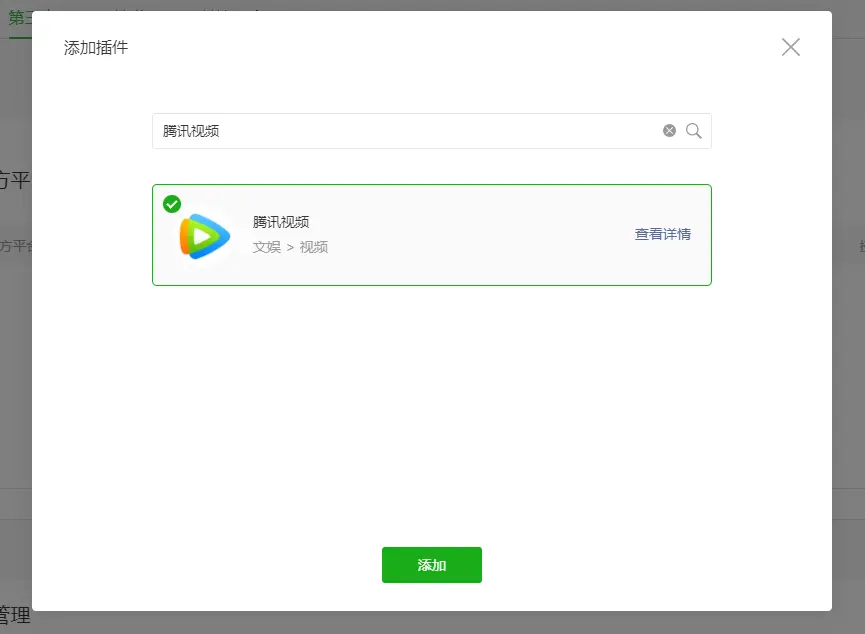Clear the search box text
The width and height of the screenshot is (865, 634).
[x=669, y=131]
